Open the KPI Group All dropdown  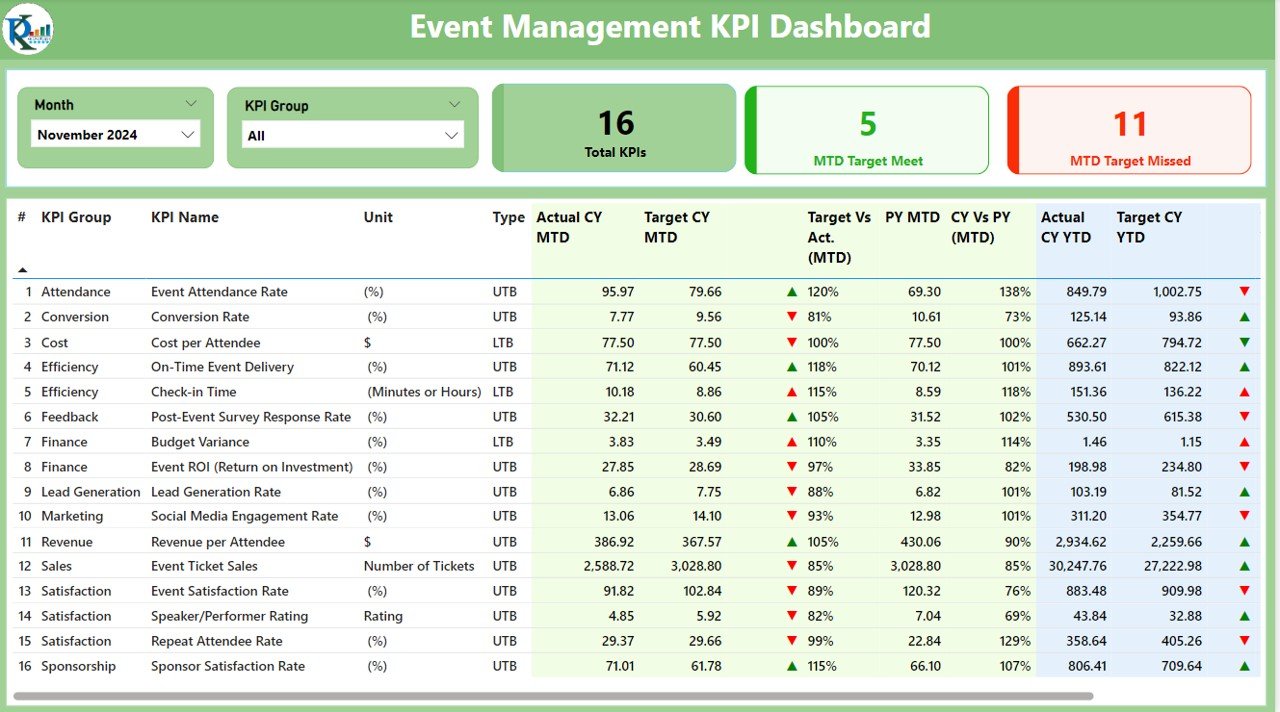(352, 135)
